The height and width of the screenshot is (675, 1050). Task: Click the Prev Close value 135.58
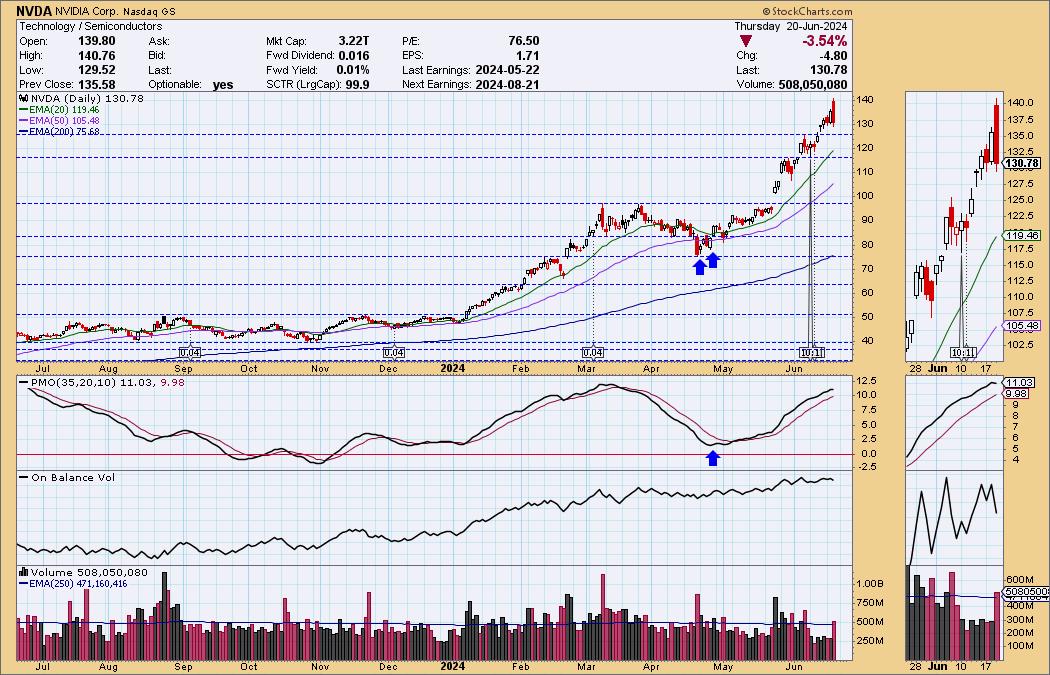tap(96, 85)
